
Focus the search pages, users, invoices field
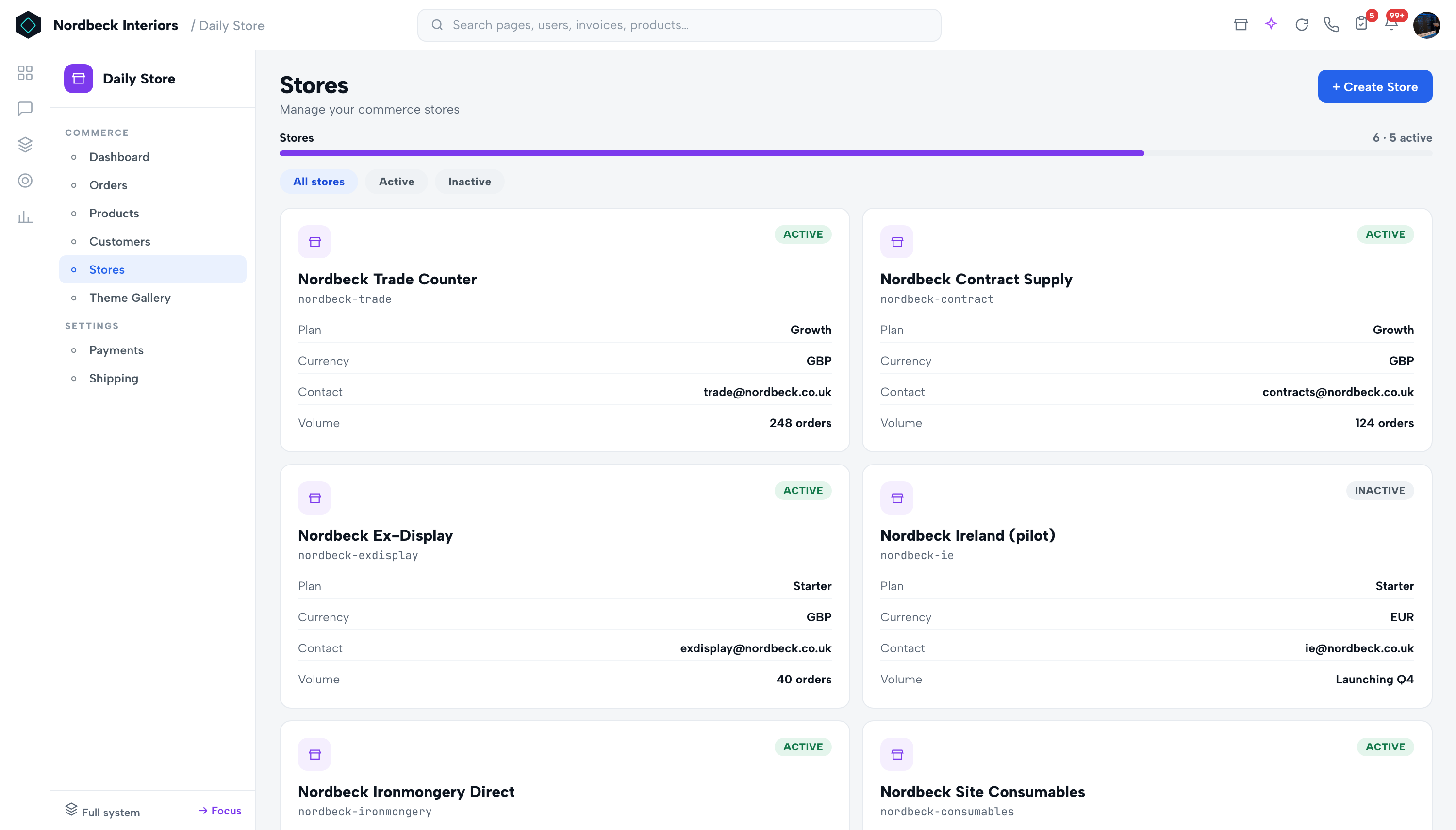click(x=679, y=25)
